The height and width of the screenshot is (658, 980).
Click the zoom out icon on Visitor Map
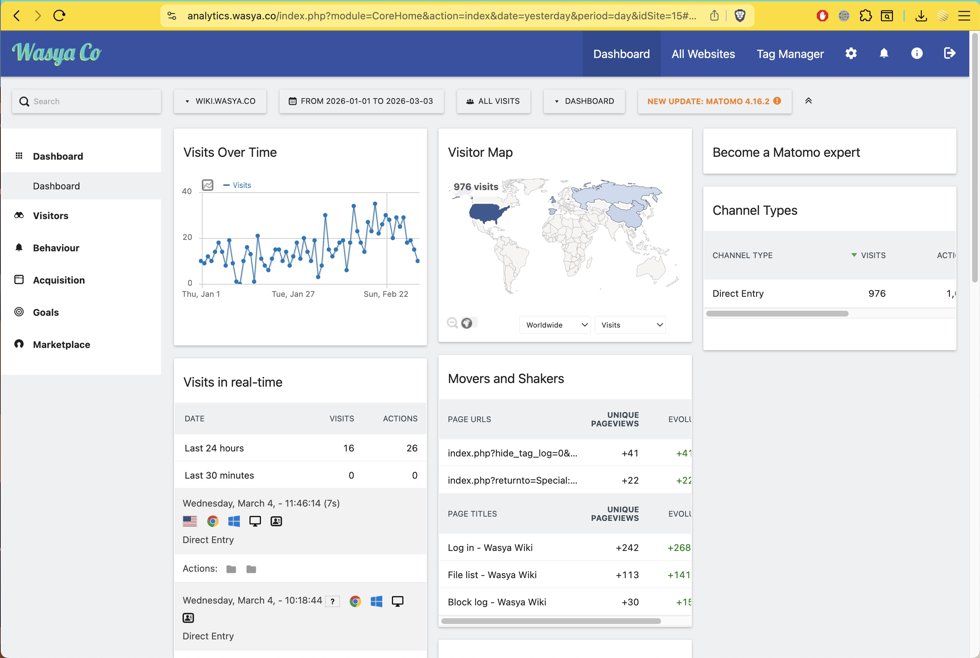pyautogui.click(x=453, y=323)
